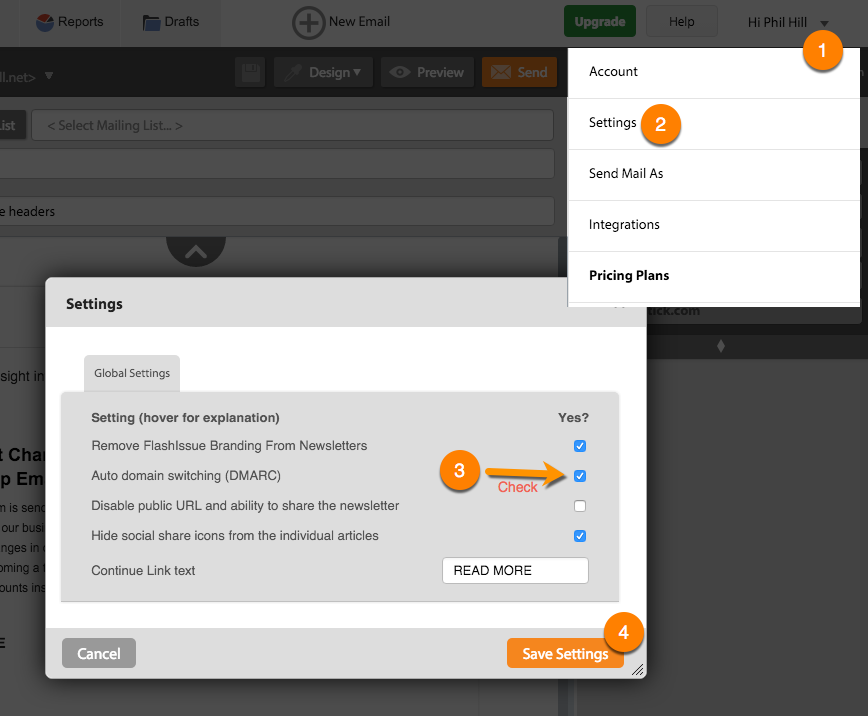This screenshot has width=868, height=716.
Task: Select Settings from the user menu
Action: (612, 123)
